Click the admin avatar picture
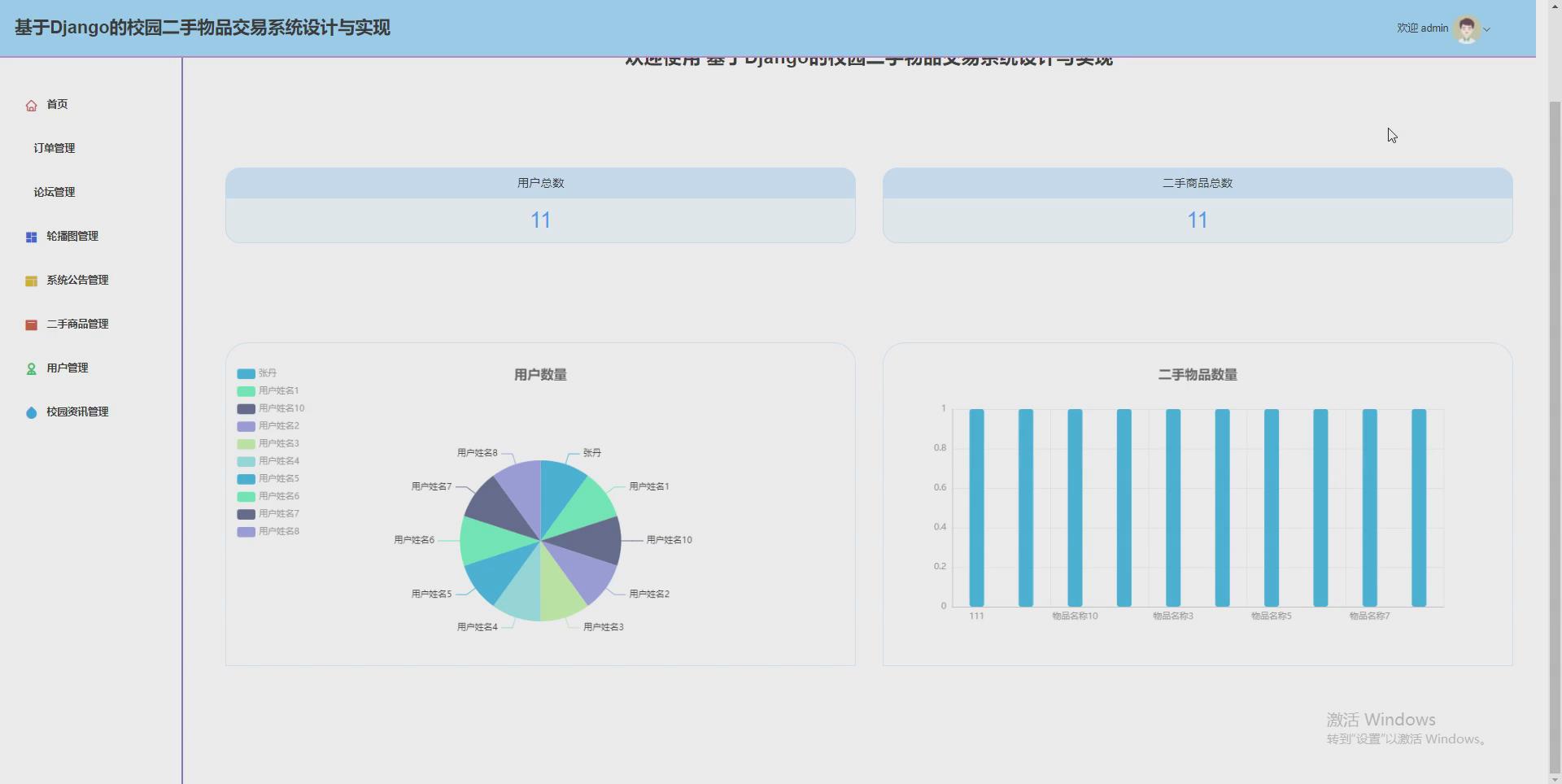 1467,29
